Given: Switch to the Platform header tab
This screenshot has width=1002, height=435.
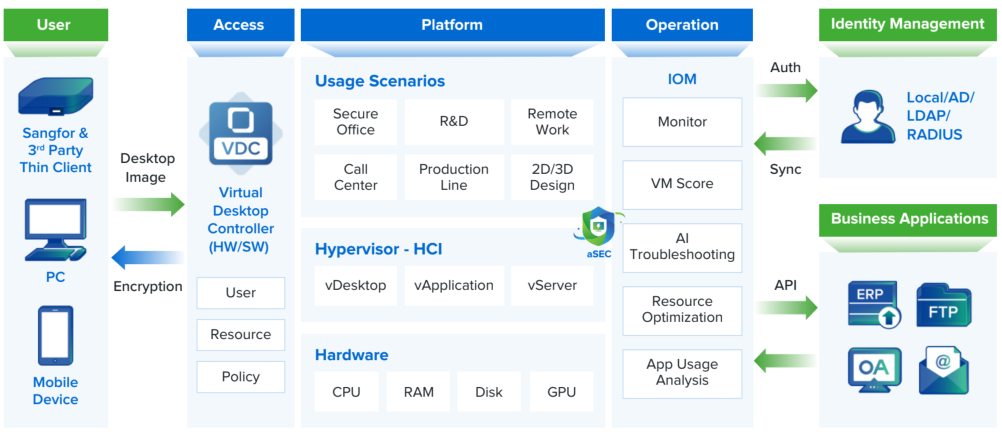Looking at the screenshot, I should point(452,25).
